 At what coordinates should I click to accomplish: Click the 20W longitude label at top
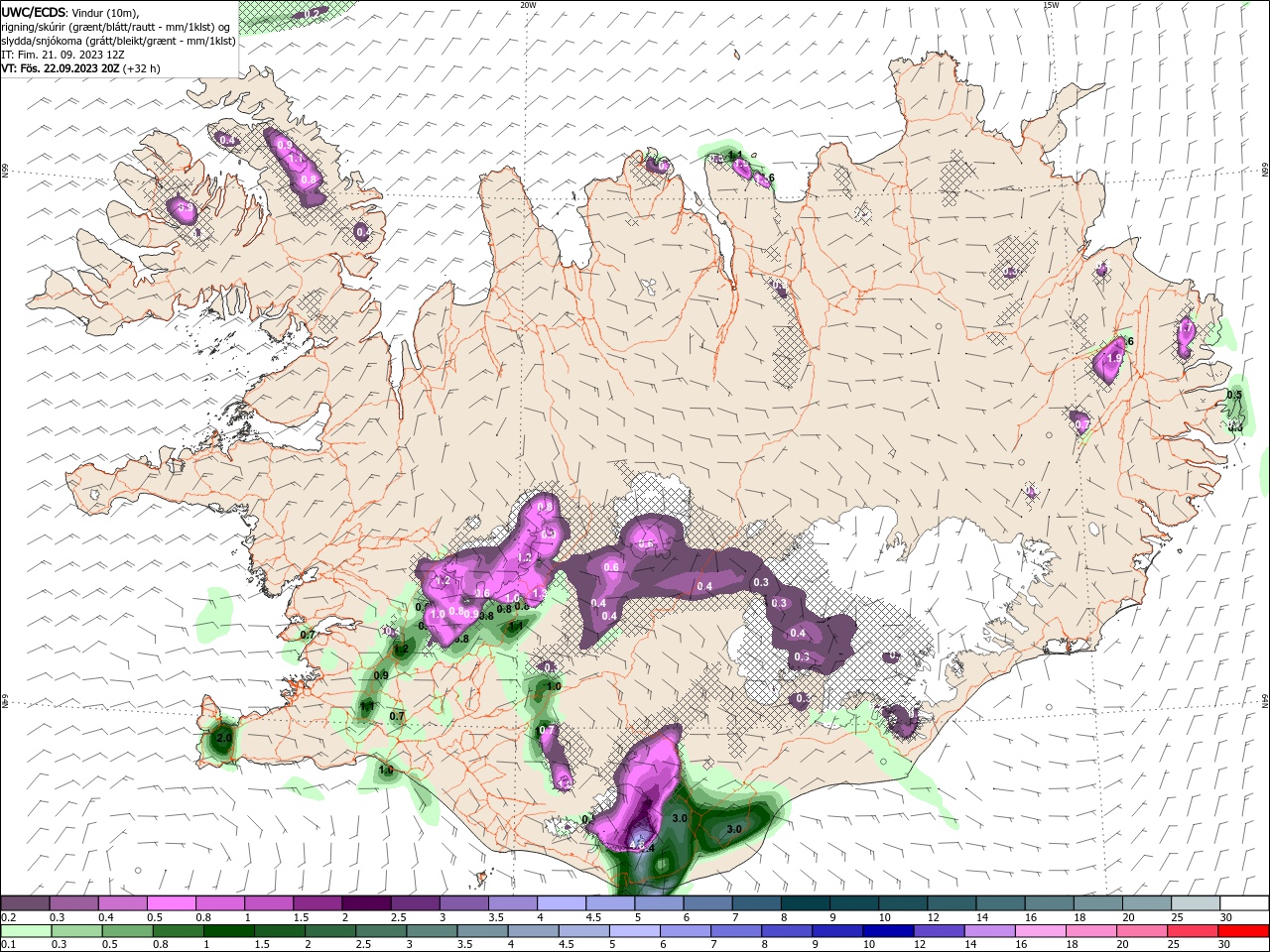[x=528, y=4]
